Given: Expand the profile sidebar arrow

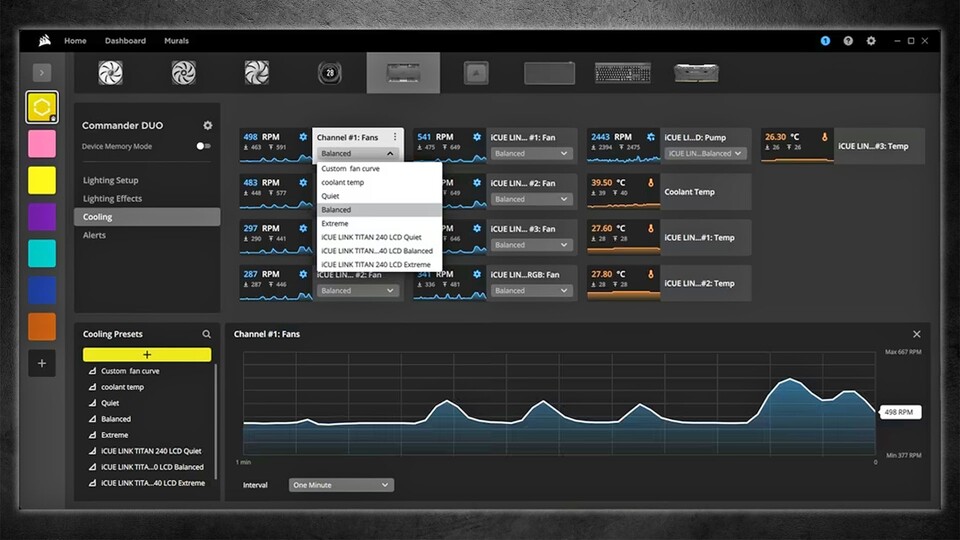Looking at the screenshot, I should 42,73.
